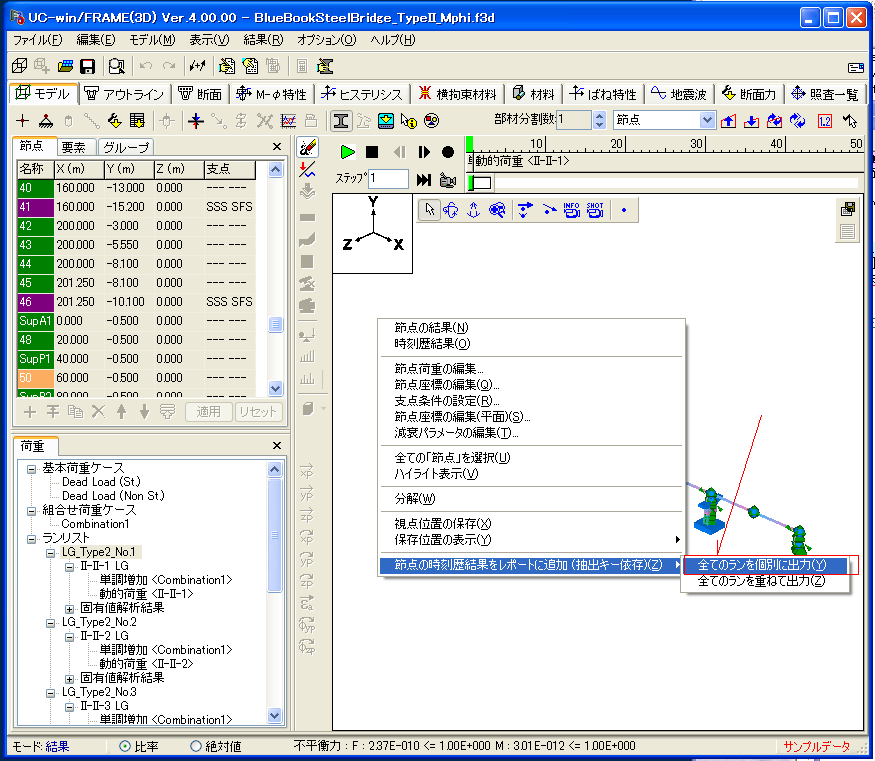Click the rotate view icon
875x761 pixels.
pos(451,210)
